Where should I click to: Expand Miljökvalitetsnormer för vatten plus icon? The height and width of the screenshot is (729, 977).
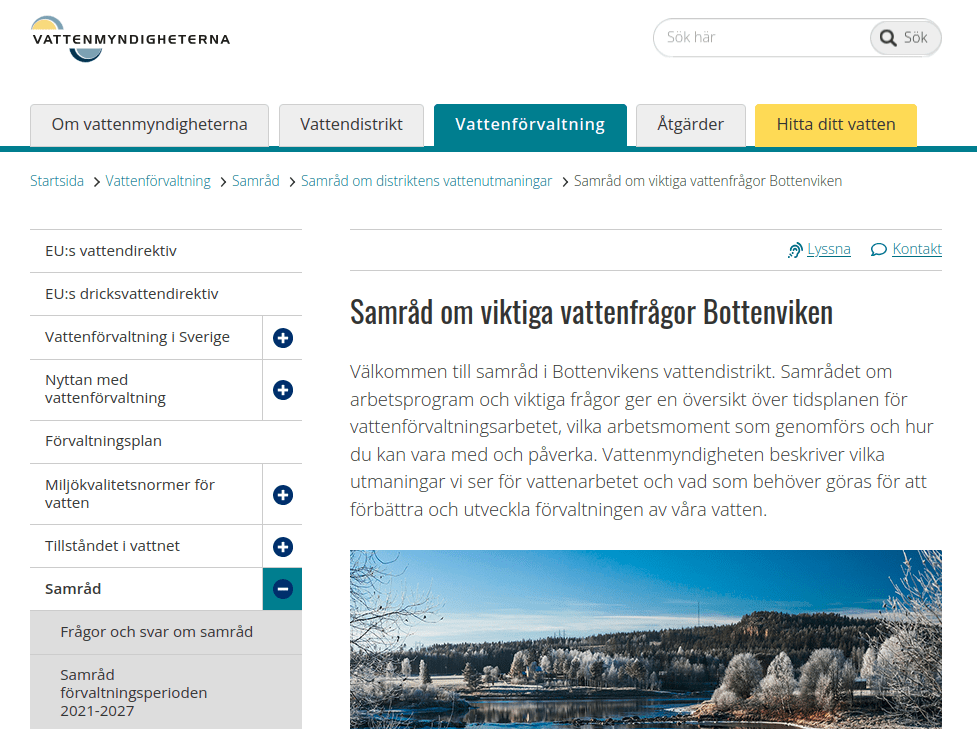(283, 495)
